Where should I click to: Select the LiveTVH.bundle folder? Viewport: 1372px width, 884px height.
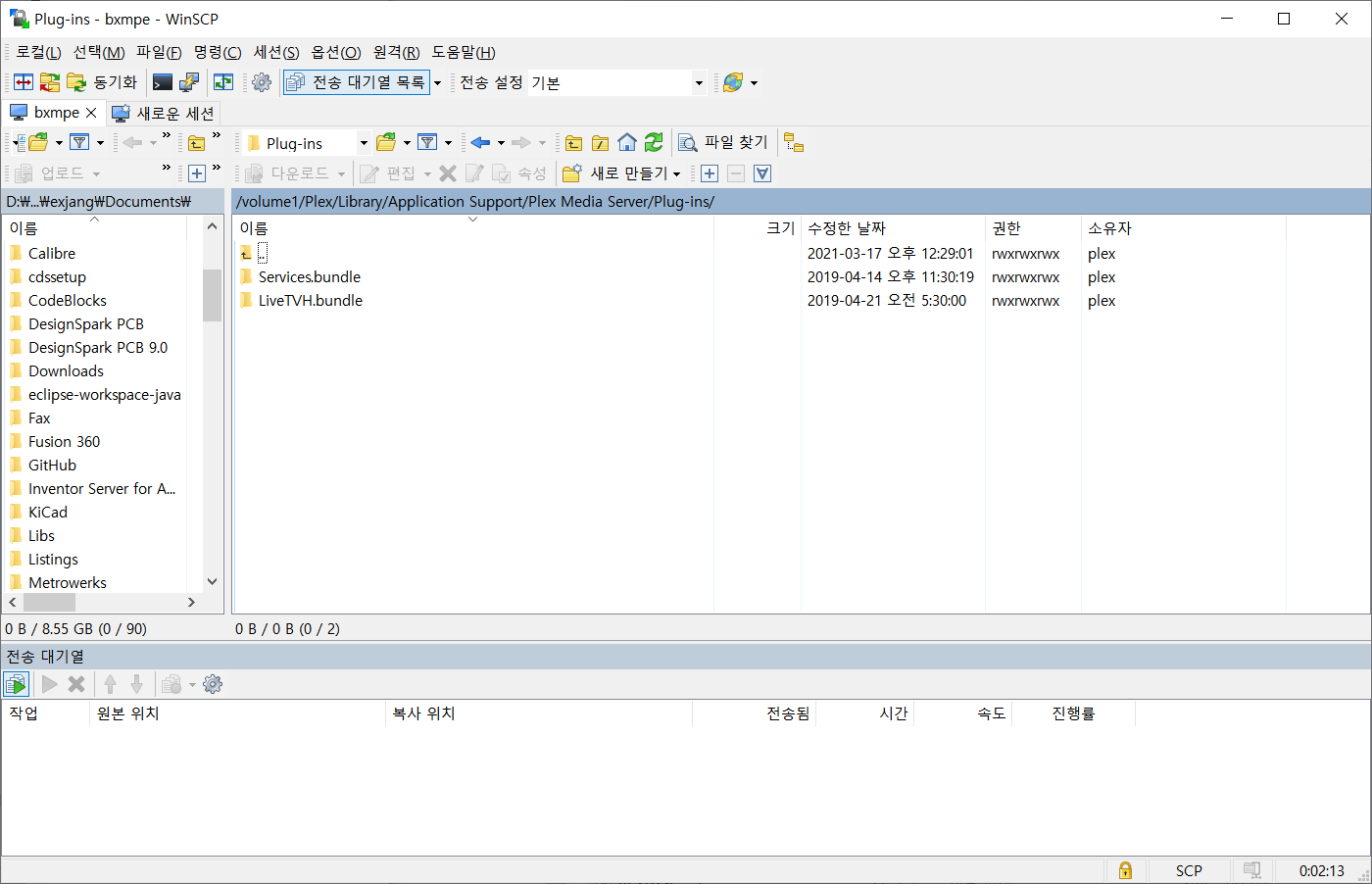click(x=301, y=300)
